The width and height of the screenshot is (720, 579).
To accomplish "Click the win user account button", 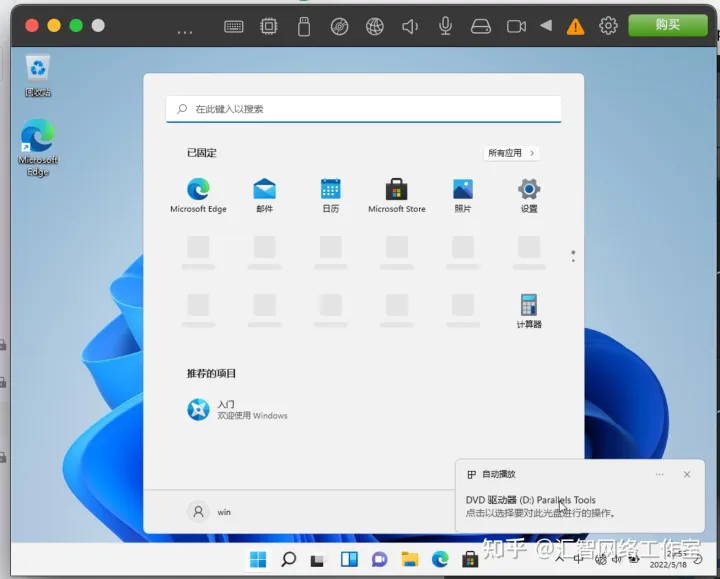I will 209,512.
